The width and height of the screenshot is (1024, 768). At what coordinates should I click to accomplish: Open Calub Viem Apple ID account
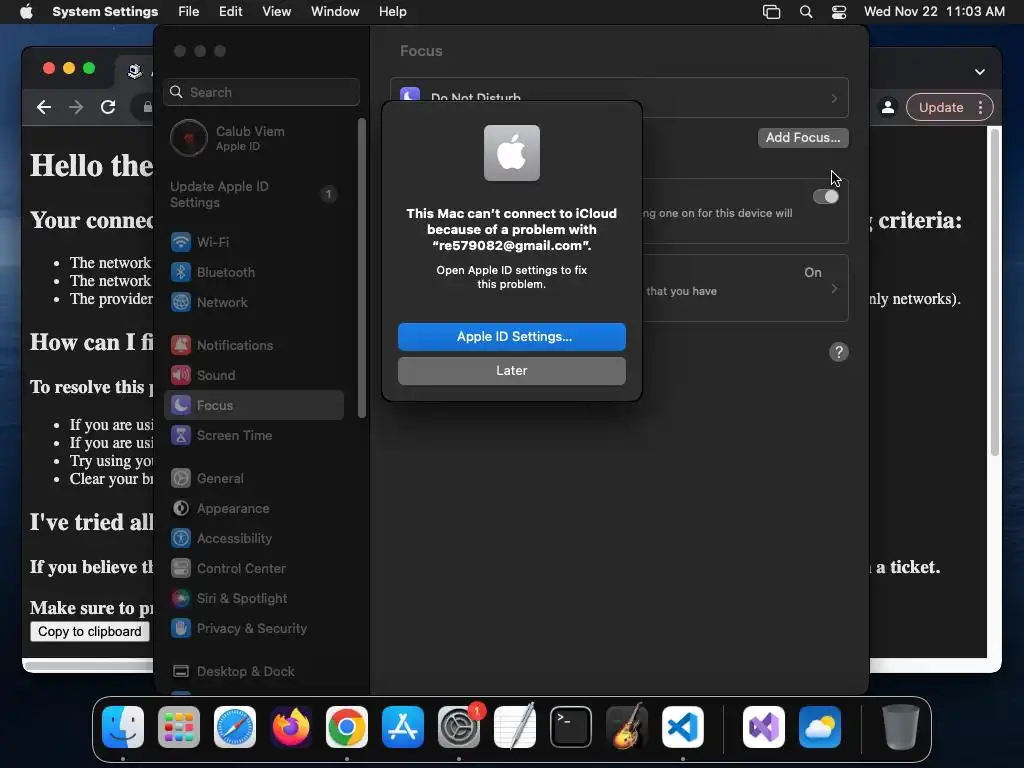click(x=253, y=138)
